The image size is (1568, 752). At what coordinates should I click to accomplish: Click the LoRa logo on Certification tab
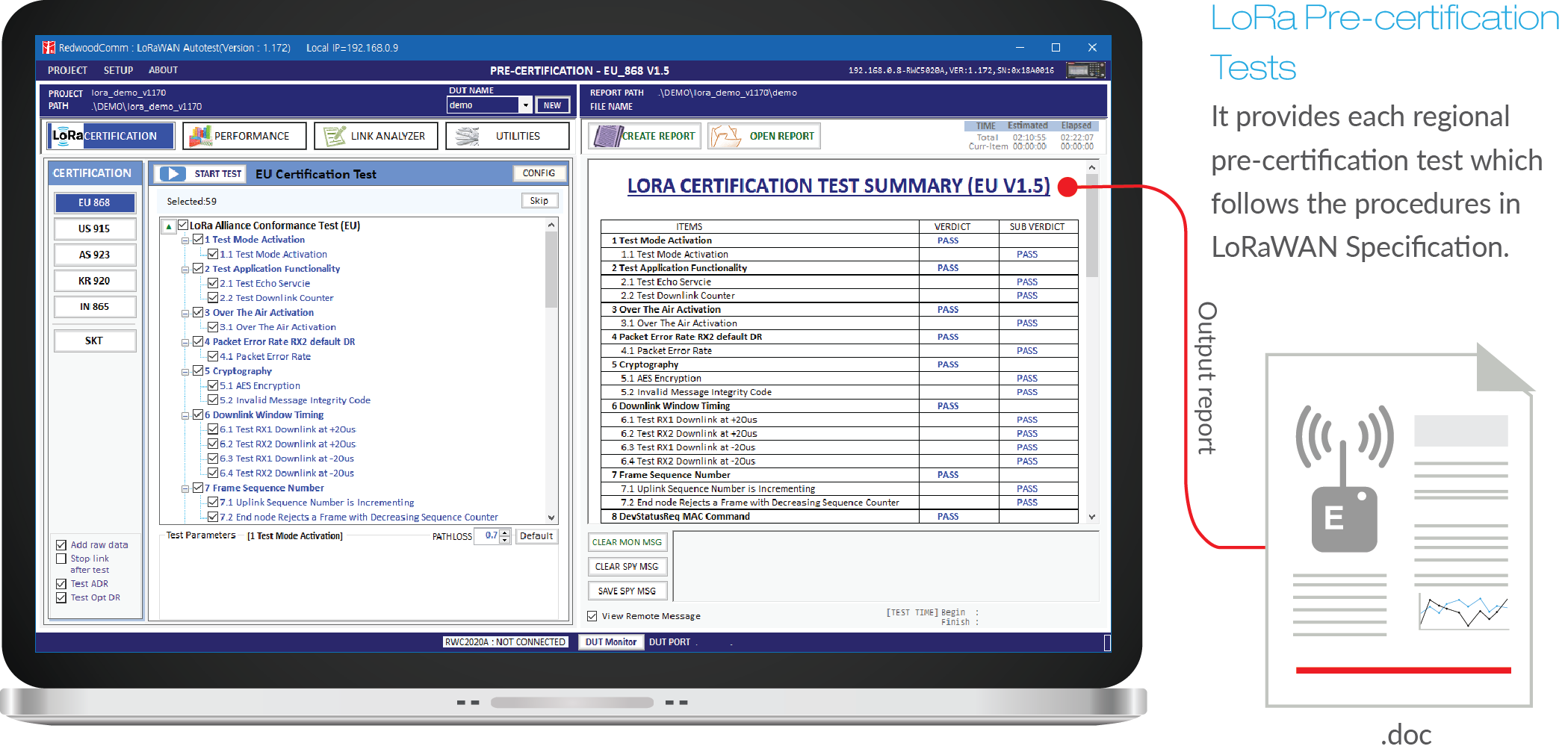(x=67, y=136)
